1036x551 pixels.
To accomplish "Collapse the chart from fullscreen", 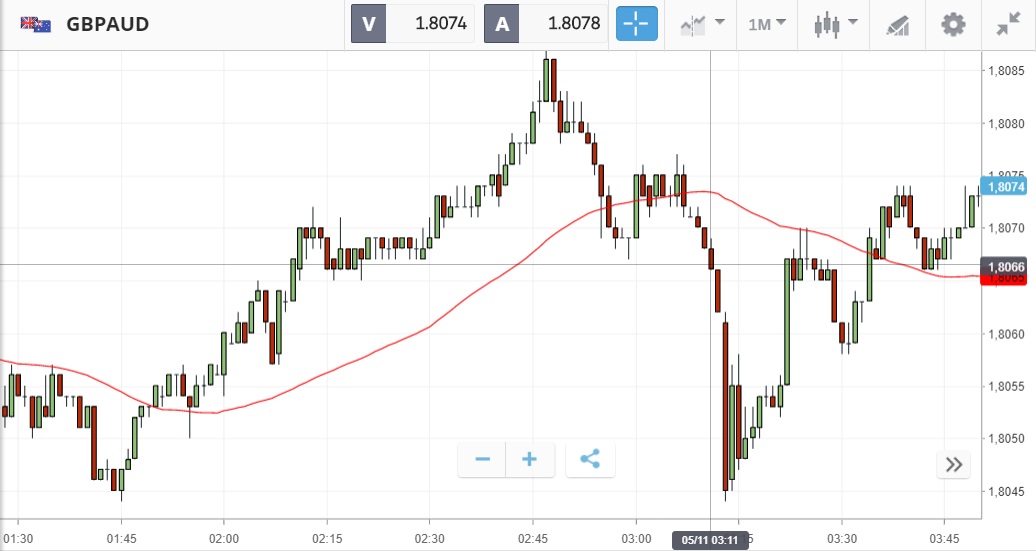I will tap(1007, 24).
